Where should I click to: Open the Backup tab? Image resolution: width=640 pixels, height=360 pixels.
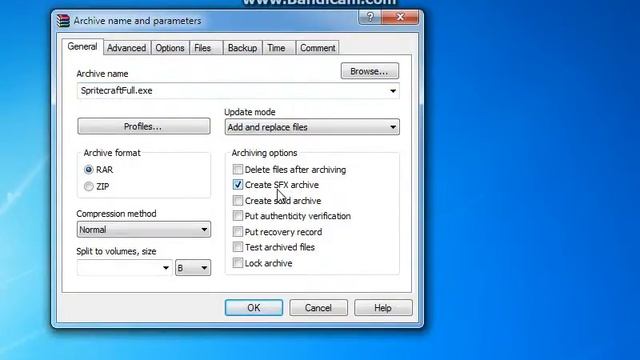[242, 48]
